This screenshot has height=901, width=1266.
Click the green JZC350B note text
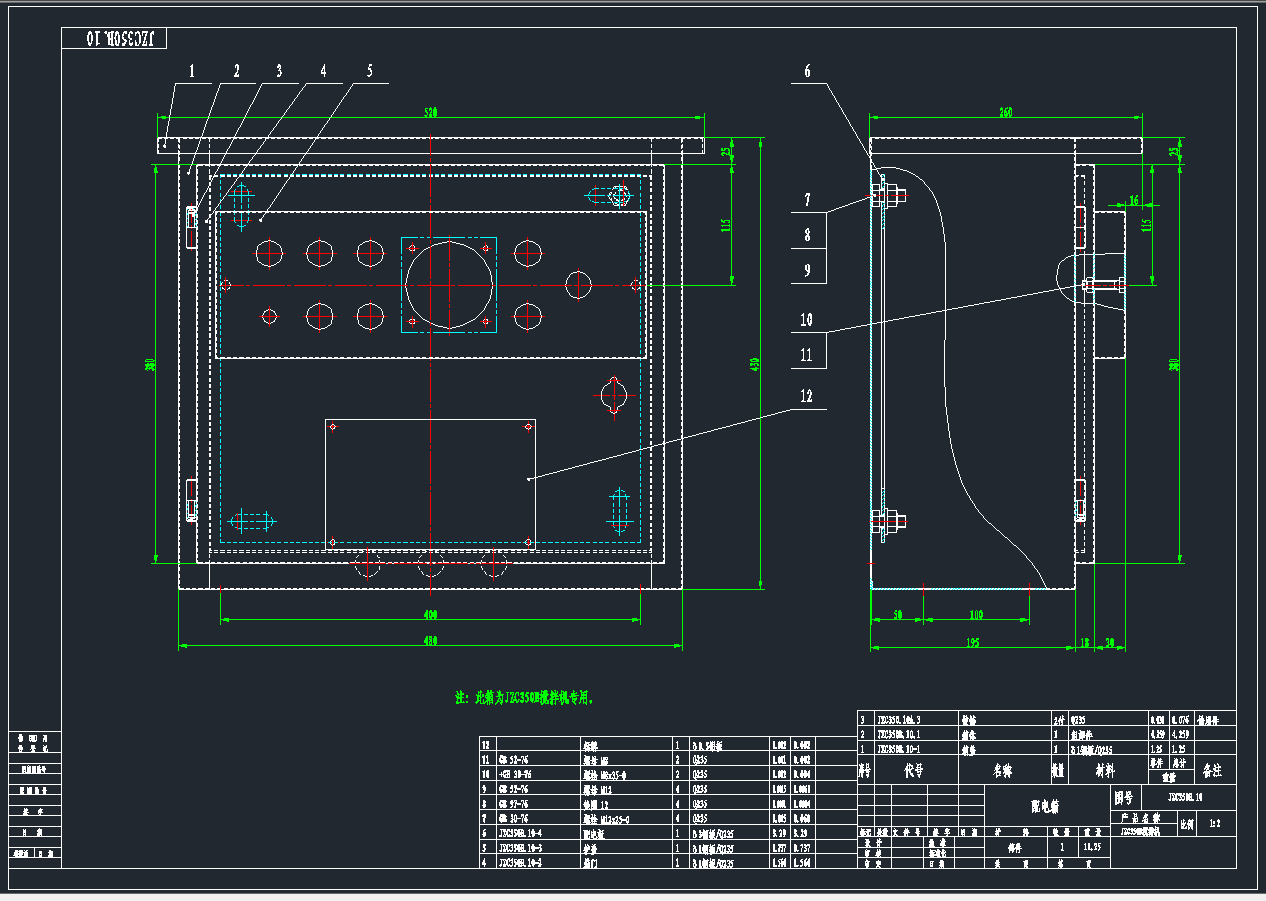tap(524, 698)
